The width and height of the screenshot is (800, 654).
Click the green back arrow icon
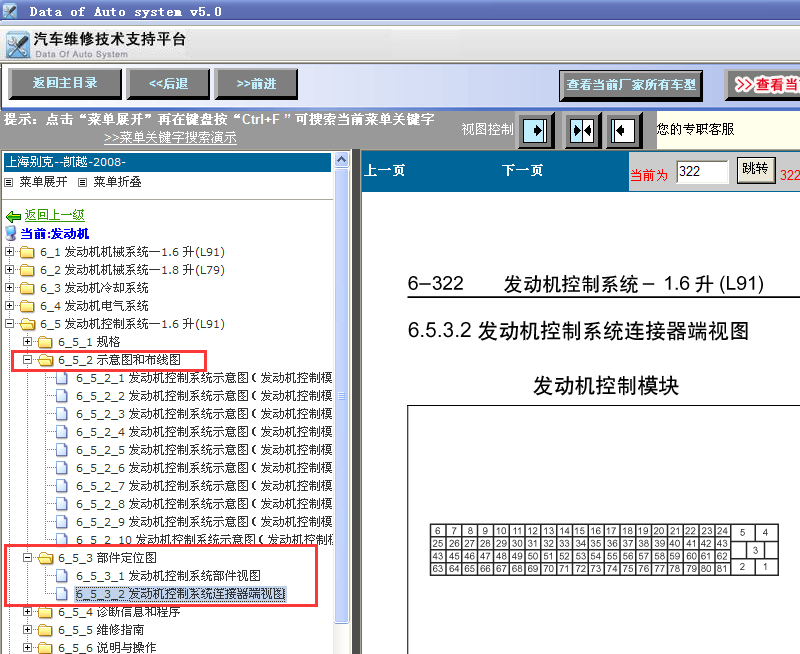[x=13, y=216]
